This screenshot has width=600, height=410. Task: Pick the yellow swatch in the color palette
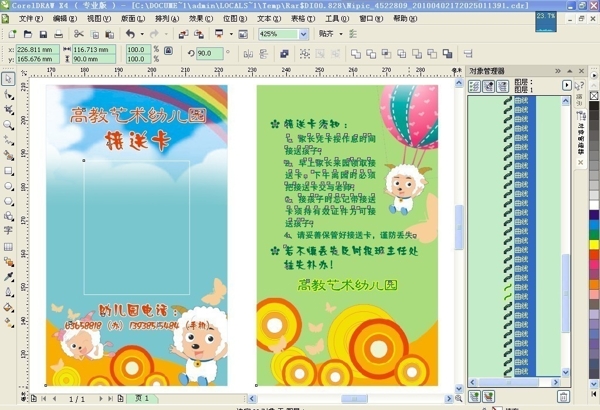[x=594, y=245]
